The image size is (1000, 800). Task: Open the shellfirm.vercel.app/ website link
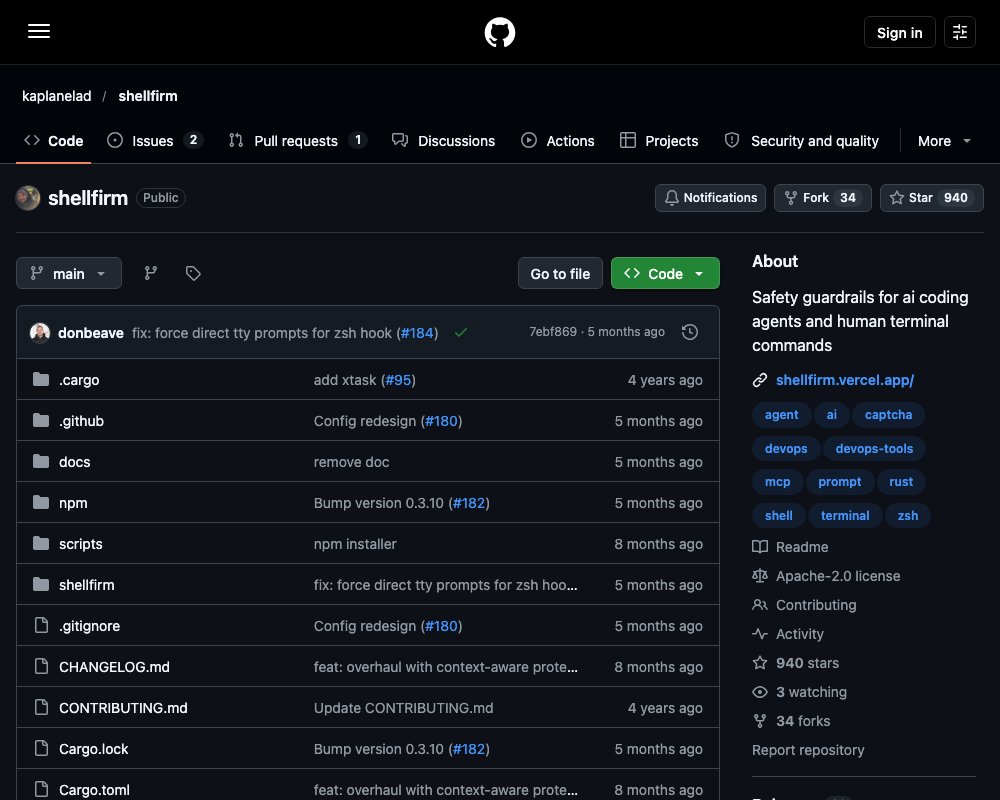(x=845, y=380)
